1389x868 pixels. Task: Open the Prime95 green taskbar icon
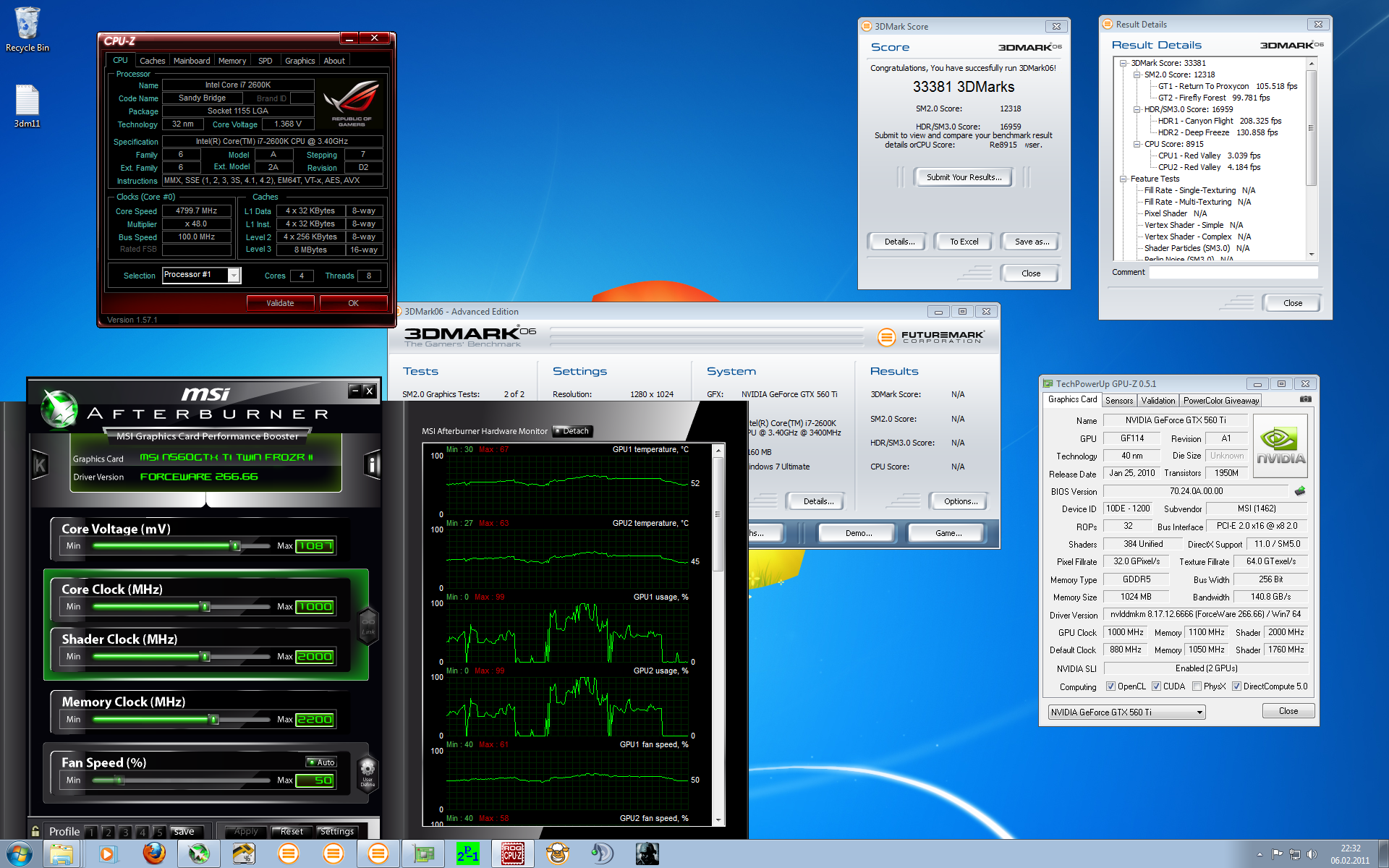(x=468, y=854)
